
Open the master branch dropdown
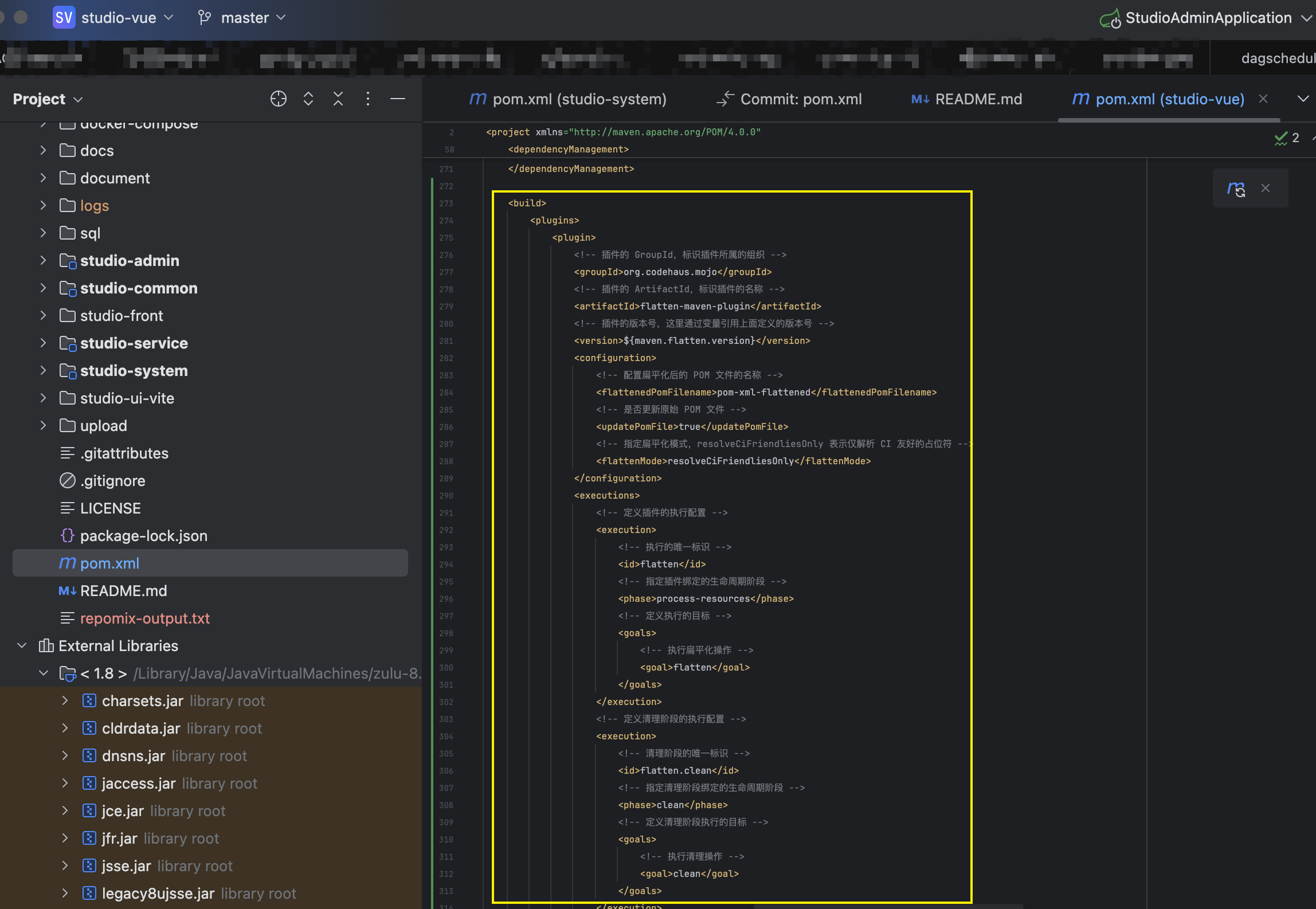[242, 18]
